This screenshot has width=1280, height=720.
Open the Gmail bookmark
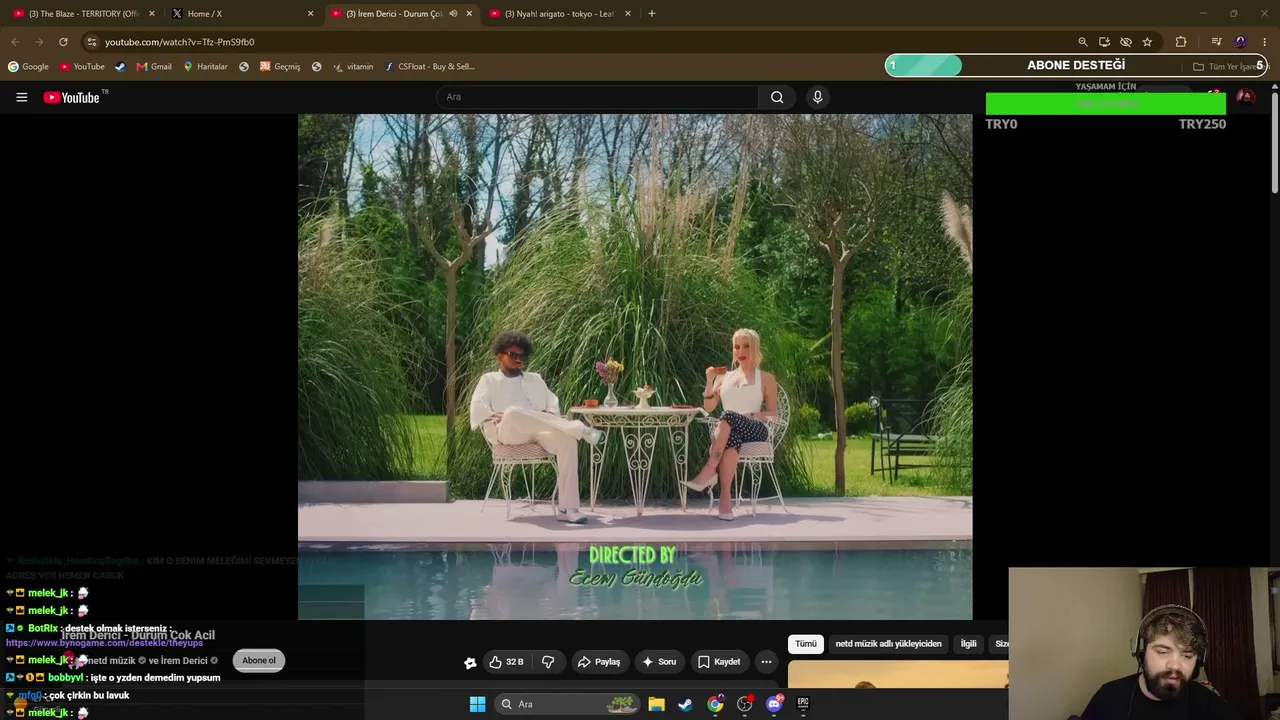154,67
